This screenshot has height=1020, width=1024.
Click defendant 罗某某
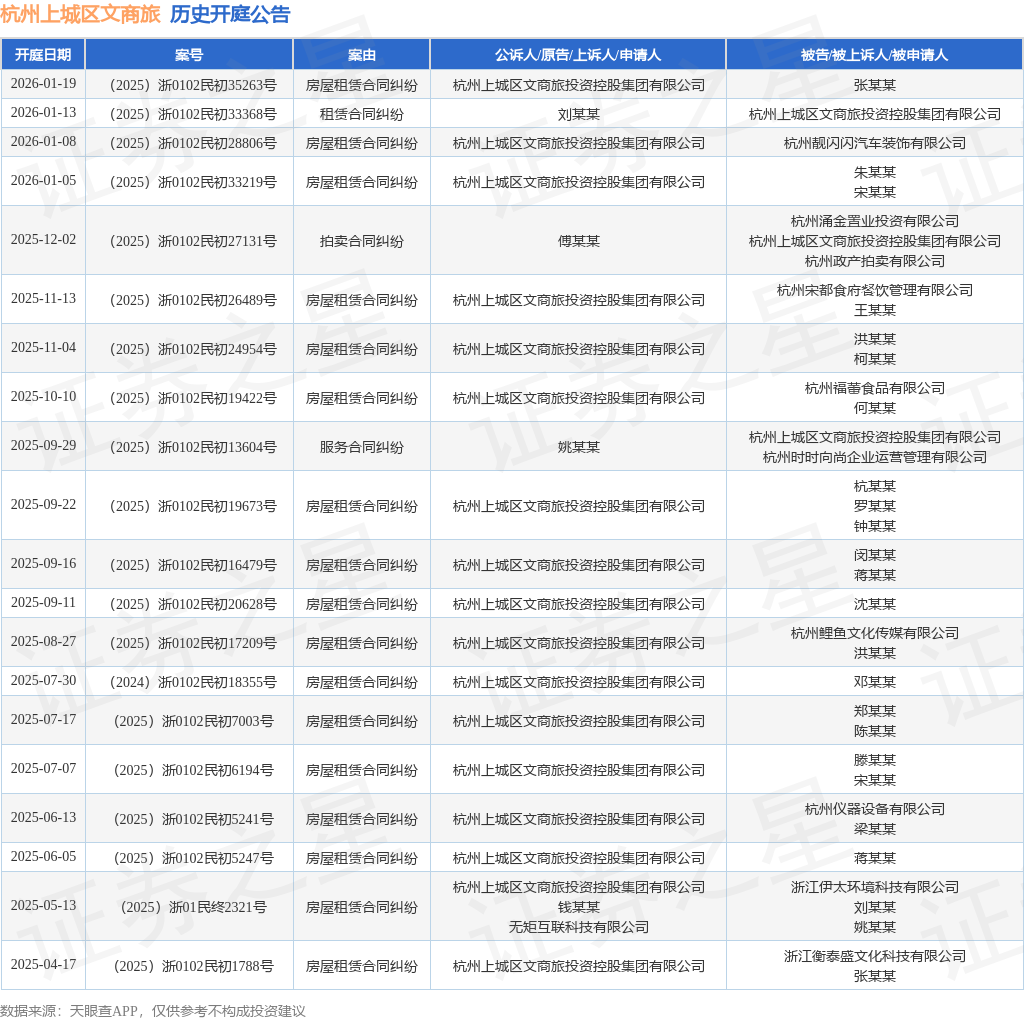(874, 506)
